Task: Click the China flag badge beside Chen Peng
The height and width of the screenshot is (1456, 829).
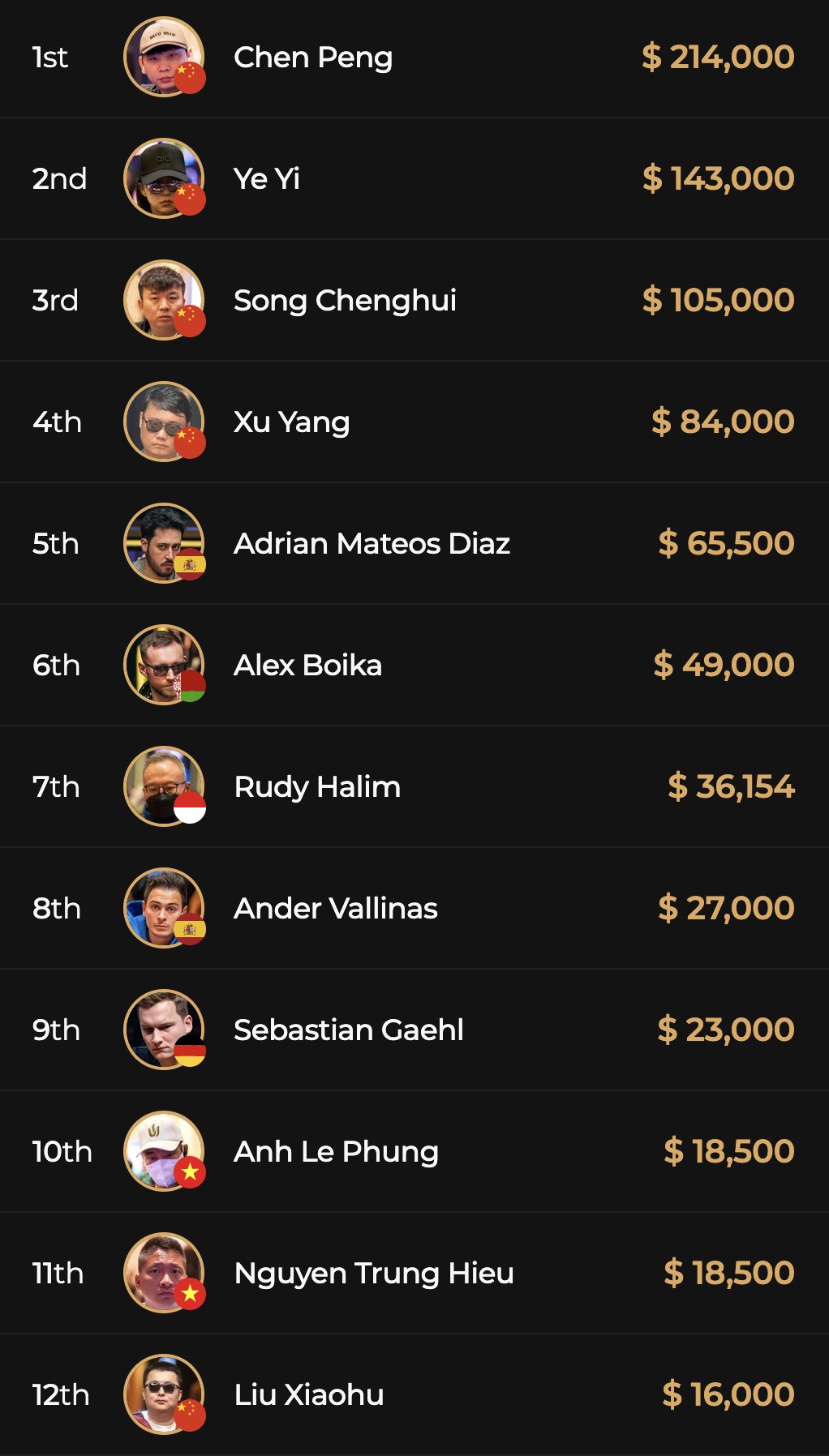Action: pyautogui.click(x=190, y=78)
